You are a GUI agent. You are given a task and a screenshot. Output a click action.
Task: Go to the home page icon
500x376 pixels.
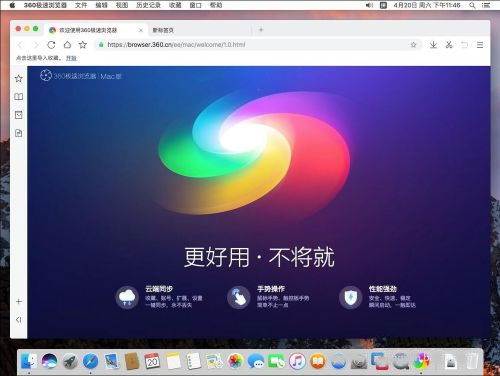point(67,45)
